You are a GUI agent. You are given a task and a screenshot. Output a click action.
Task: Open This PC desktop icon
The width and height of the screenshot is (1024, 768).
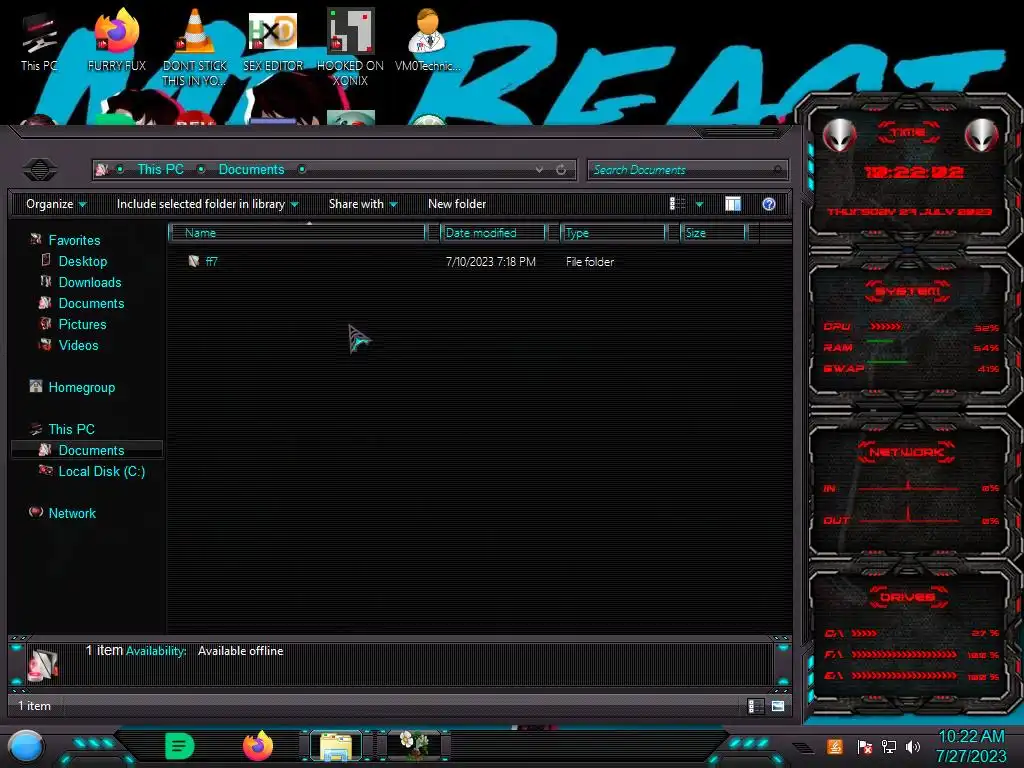(39, 40)
